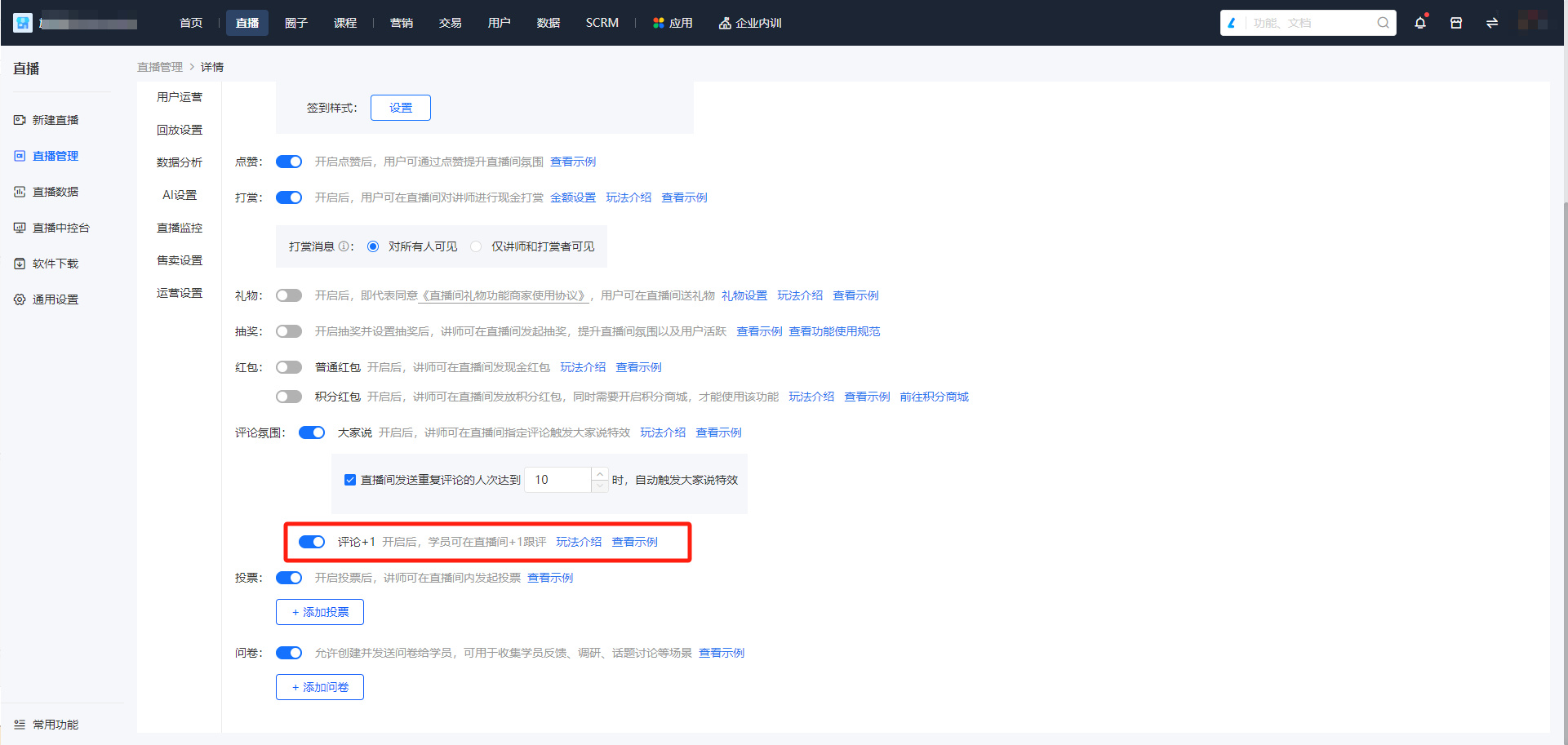Click the 通用设置 gear icon
Viewport: 1568px width, 745px height.
20,299
